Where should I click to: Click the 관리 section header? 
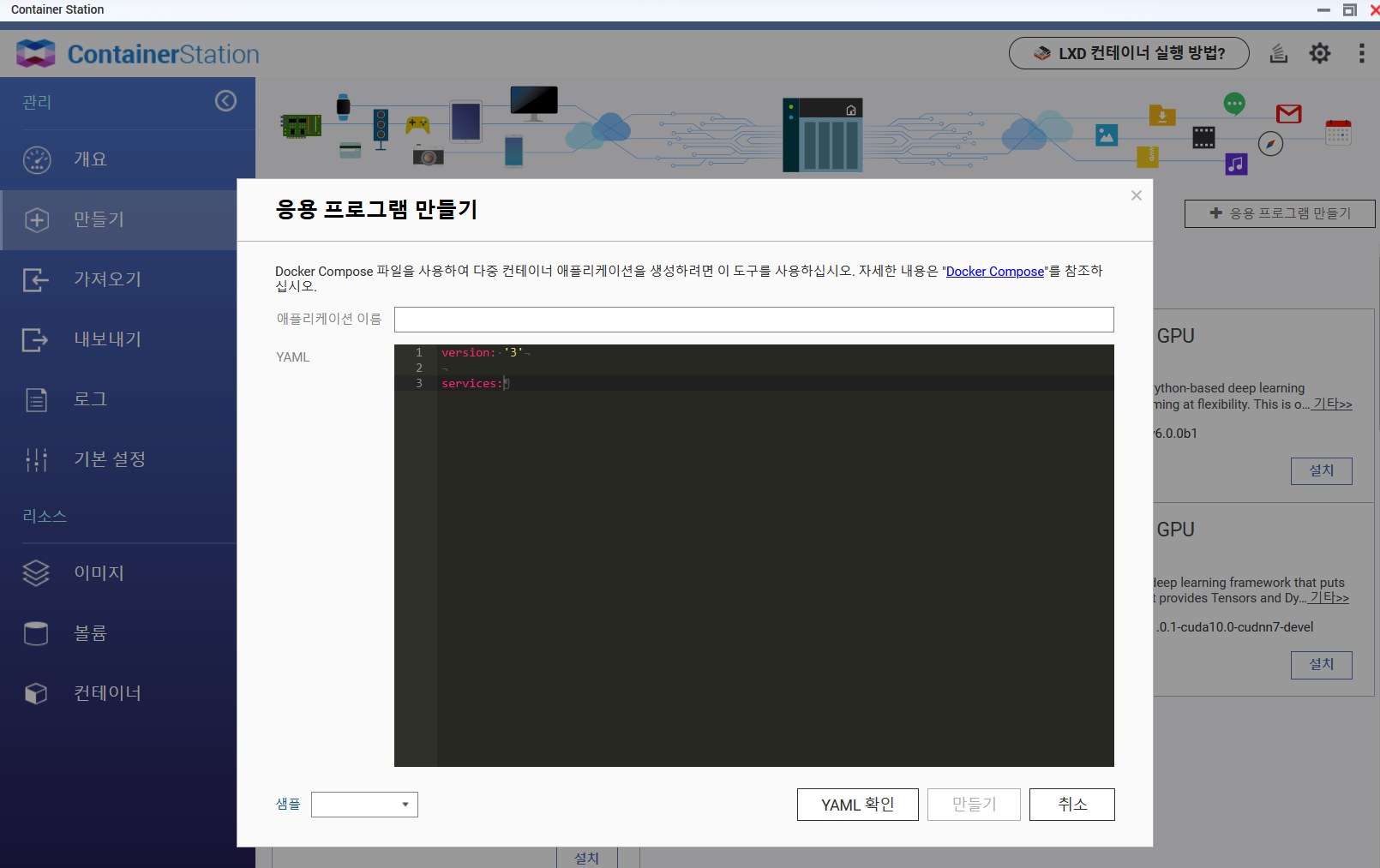(x=37, y=103)
